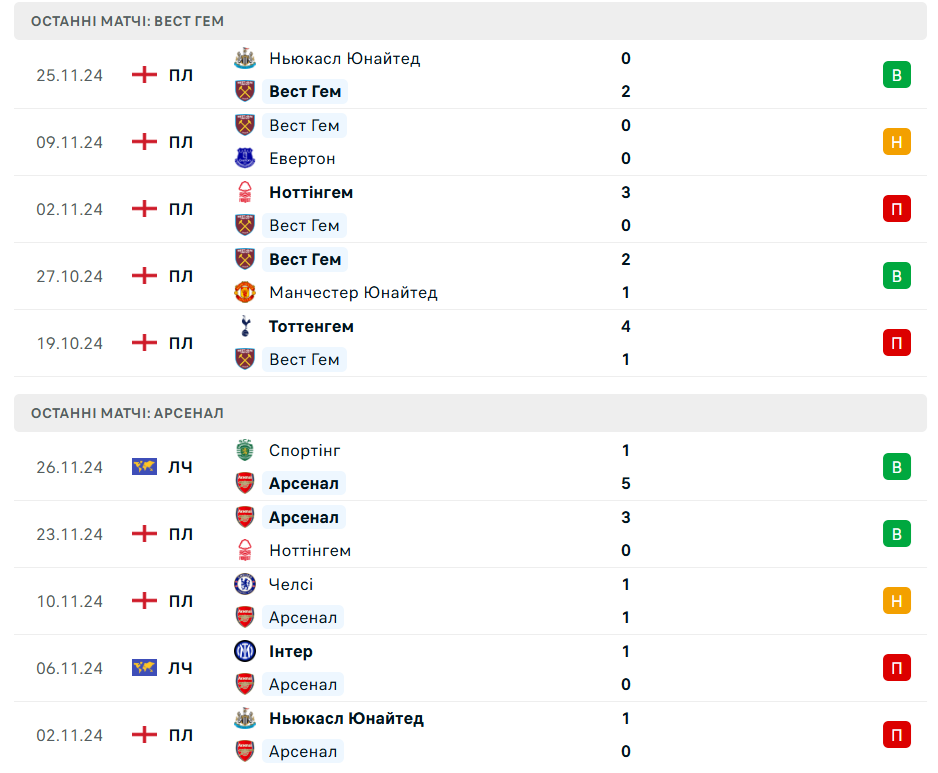This screenshot has width=938, height=773.
Task: Click the Chelsea club crest
Action: [245, 584]
